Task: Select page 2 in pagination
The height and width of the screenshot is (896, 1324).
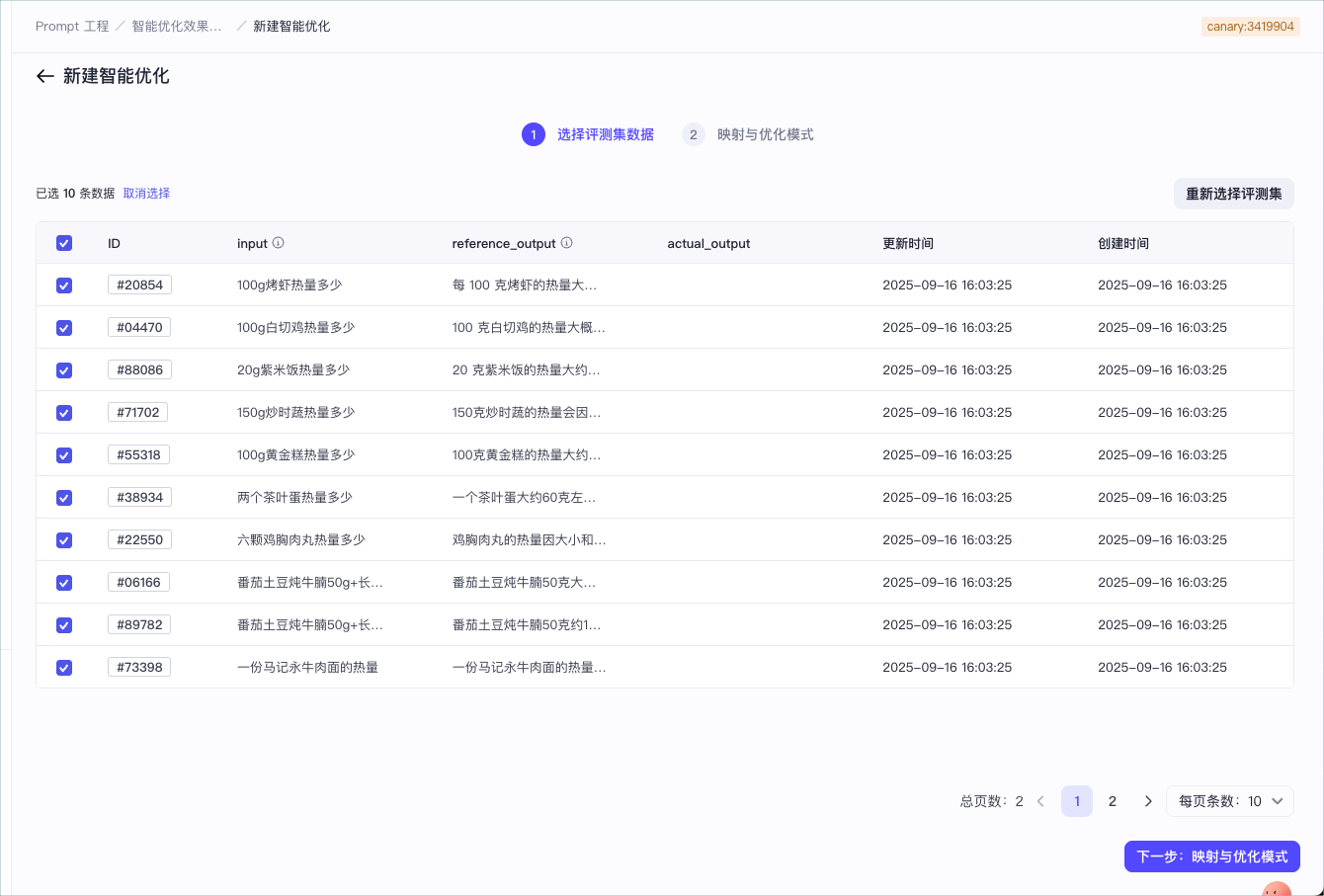Action: [1113, 801]
